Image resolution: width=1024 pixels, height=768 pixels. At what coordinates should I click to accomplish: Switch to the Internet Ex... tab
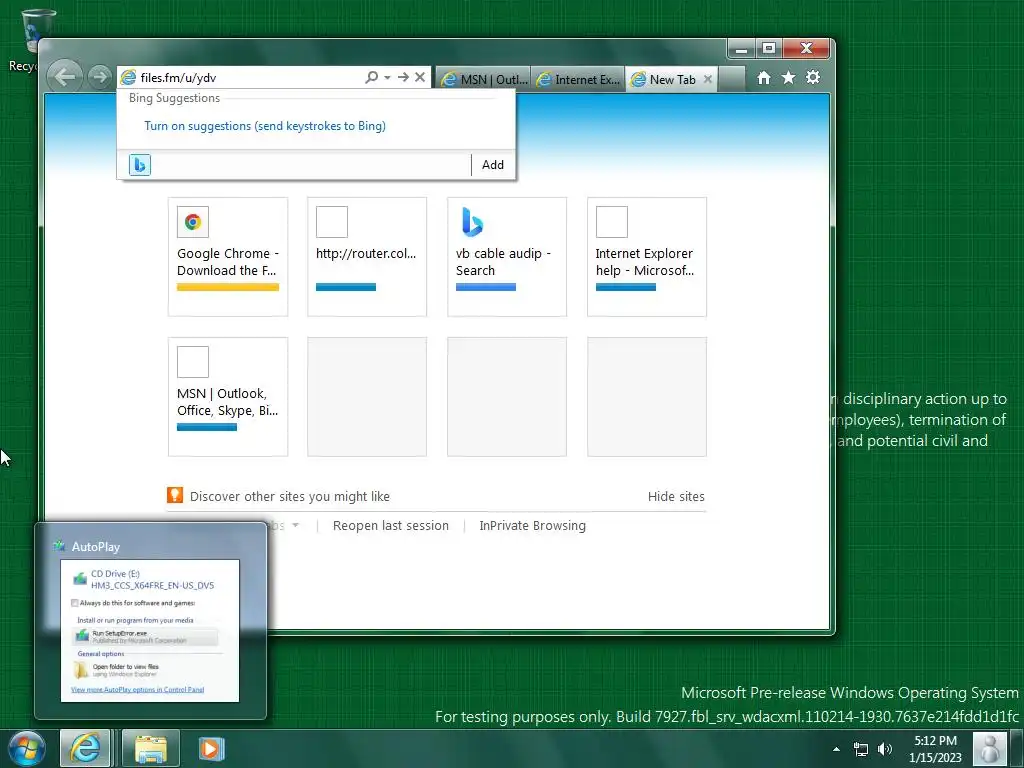(x=578, y=79)
